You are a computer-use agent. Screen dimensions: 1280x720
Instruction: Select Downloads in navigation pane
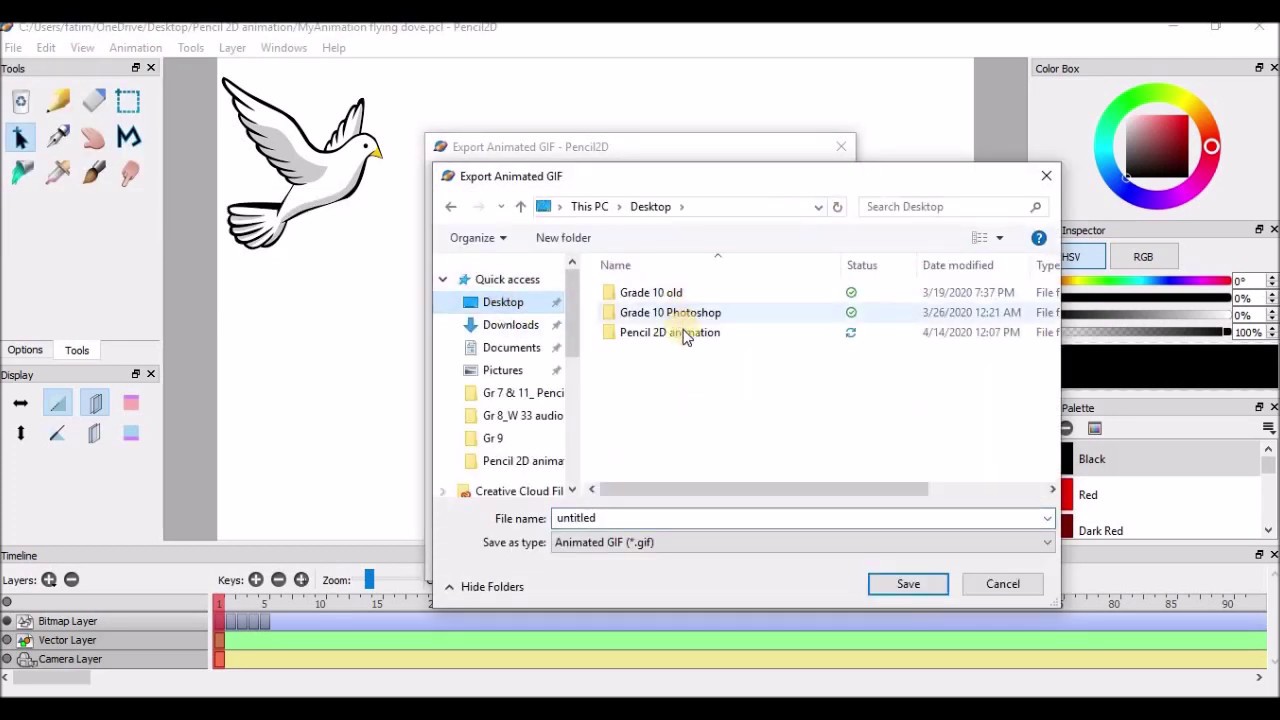point(510,325)
